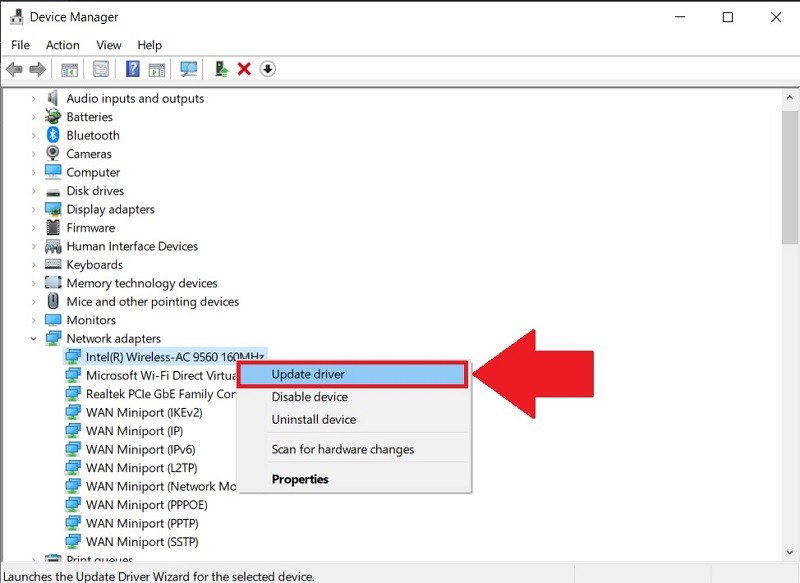
Task: Expand the Bluetooth category
Action: (x=34, y=135)
